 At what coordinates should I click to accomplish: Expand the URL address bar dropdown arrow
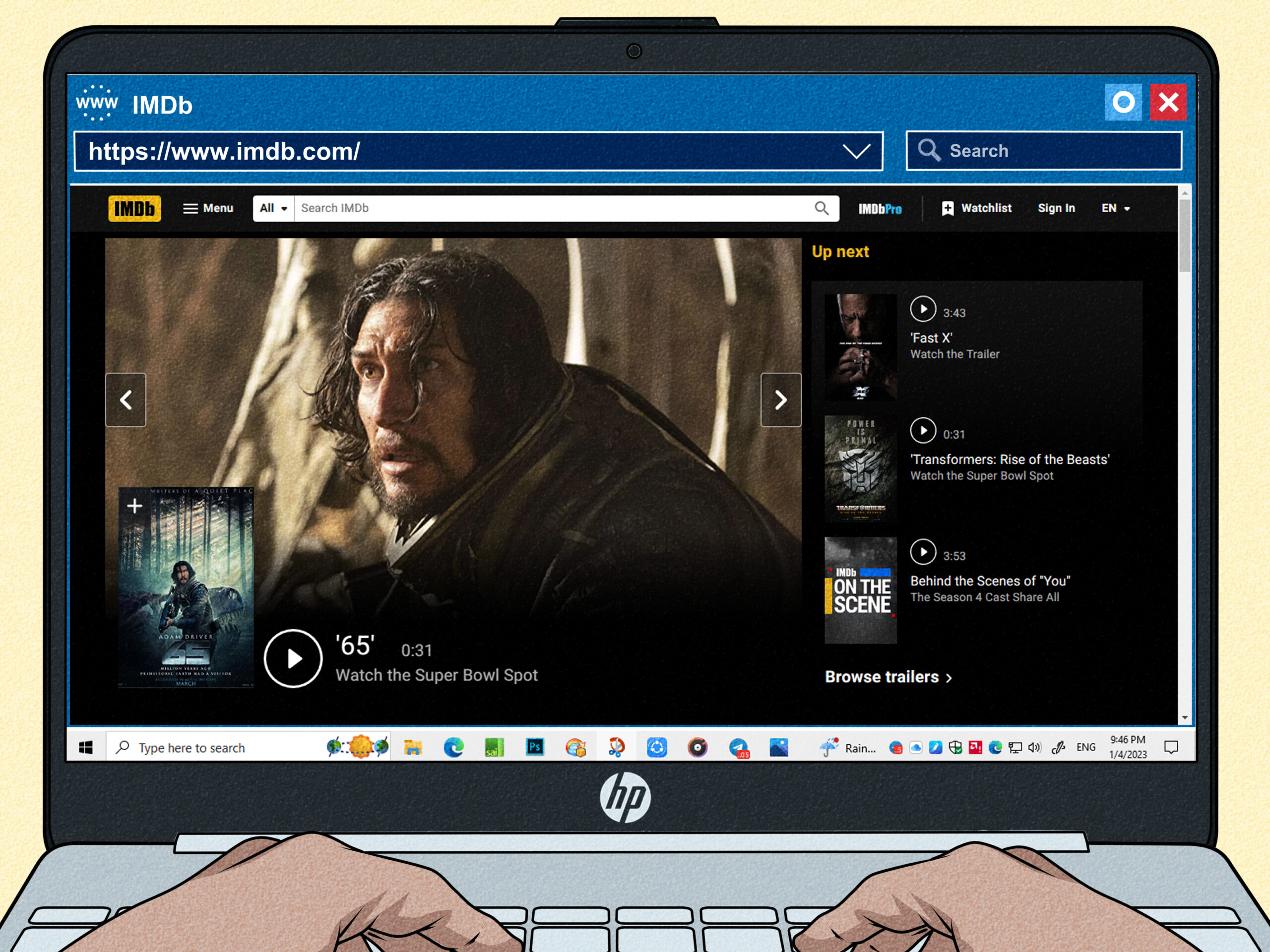tap(856, 152)
